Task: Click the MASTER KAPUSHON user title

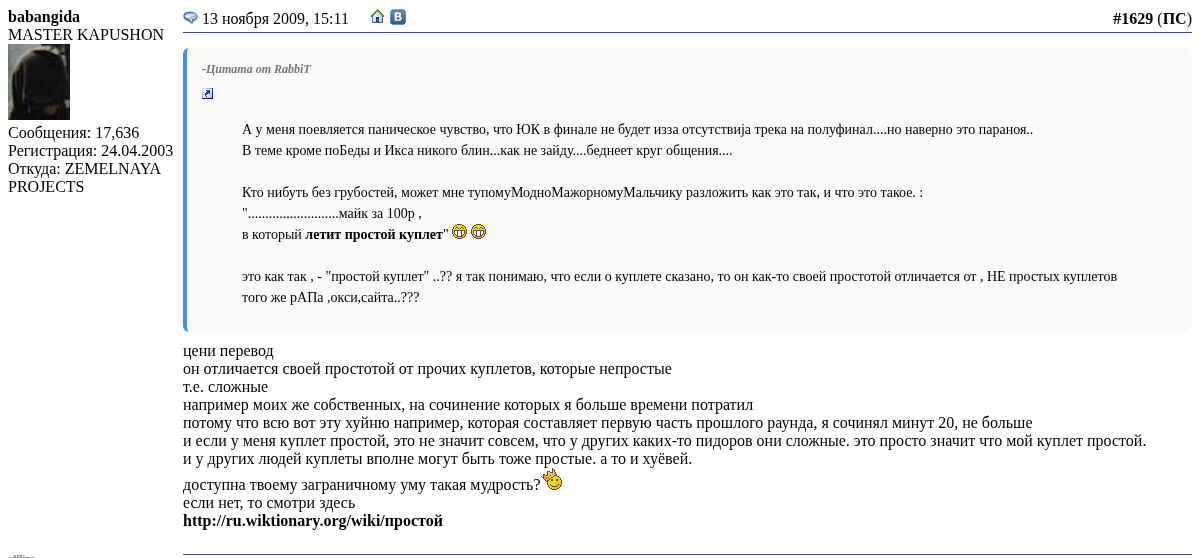Action: point(86,35)
